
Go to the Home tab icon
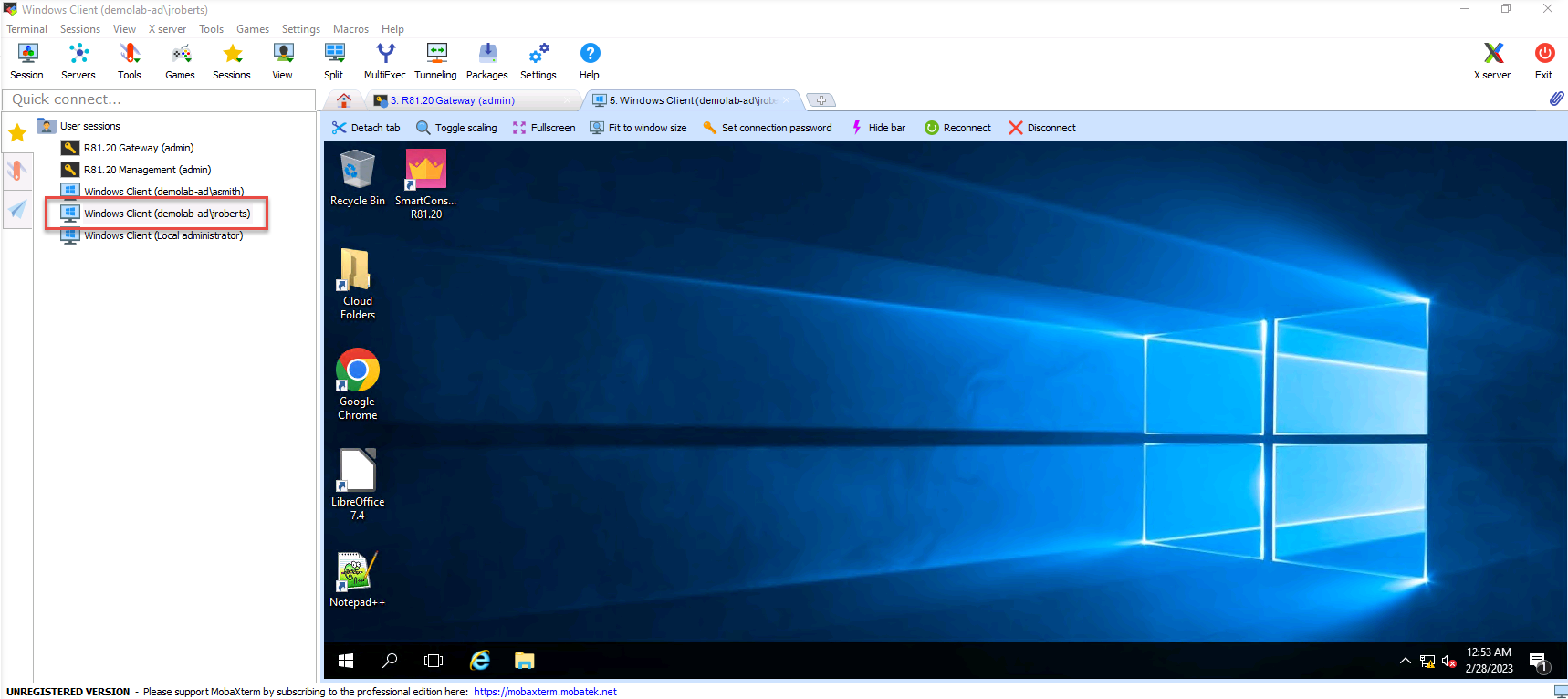point(344,100)
